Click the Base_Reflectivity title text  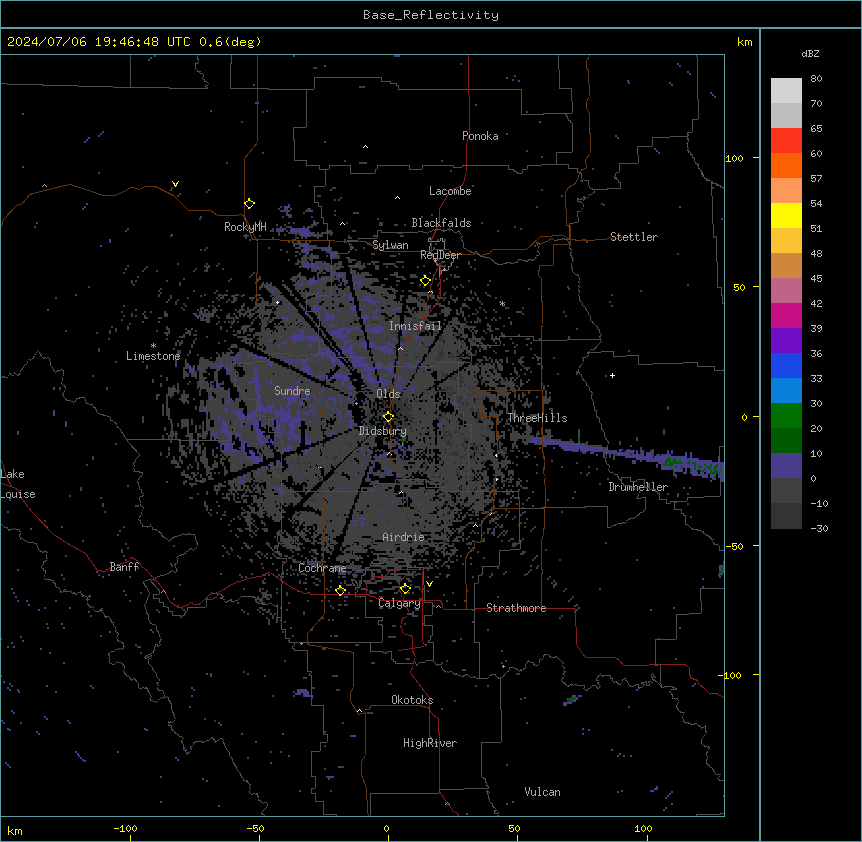431,15
